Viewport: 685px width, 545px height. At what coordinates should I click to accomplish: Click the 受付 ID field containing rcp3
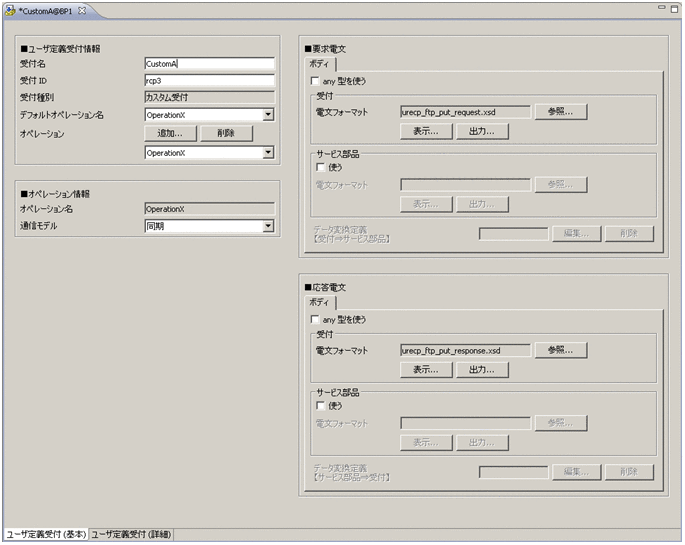click(x=209, y=81)
